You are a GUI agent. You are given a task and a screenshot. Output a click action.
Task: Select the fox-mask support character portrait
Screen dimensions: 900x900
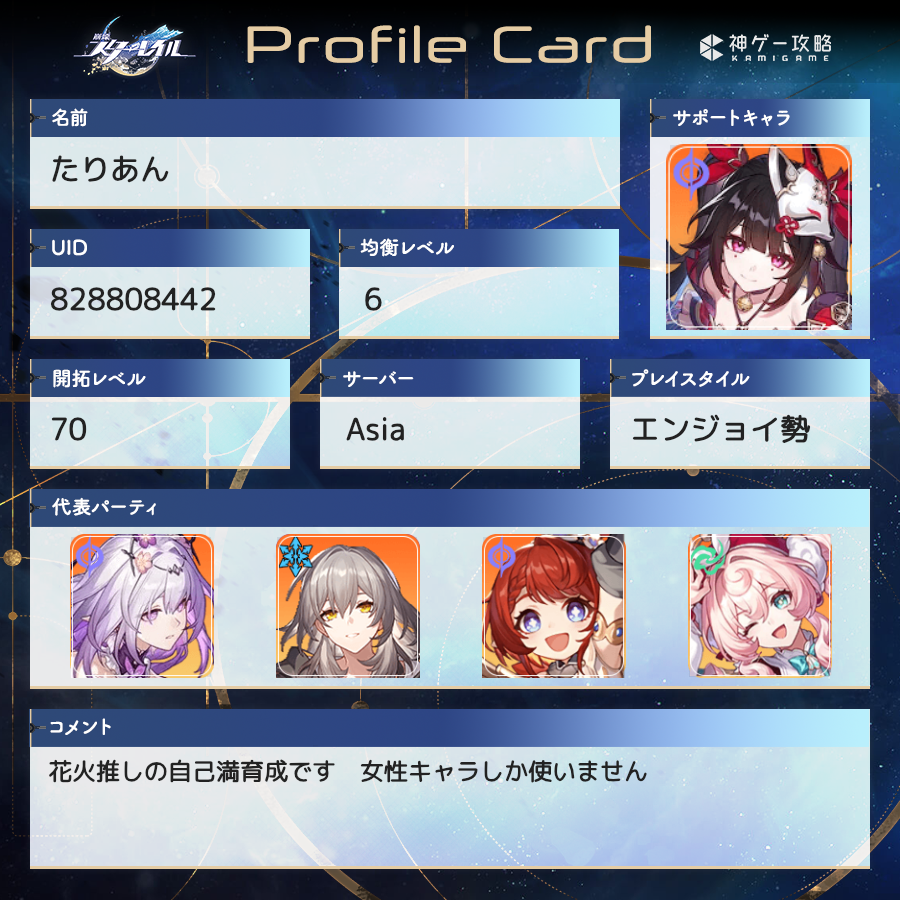(x=759, y=237)
